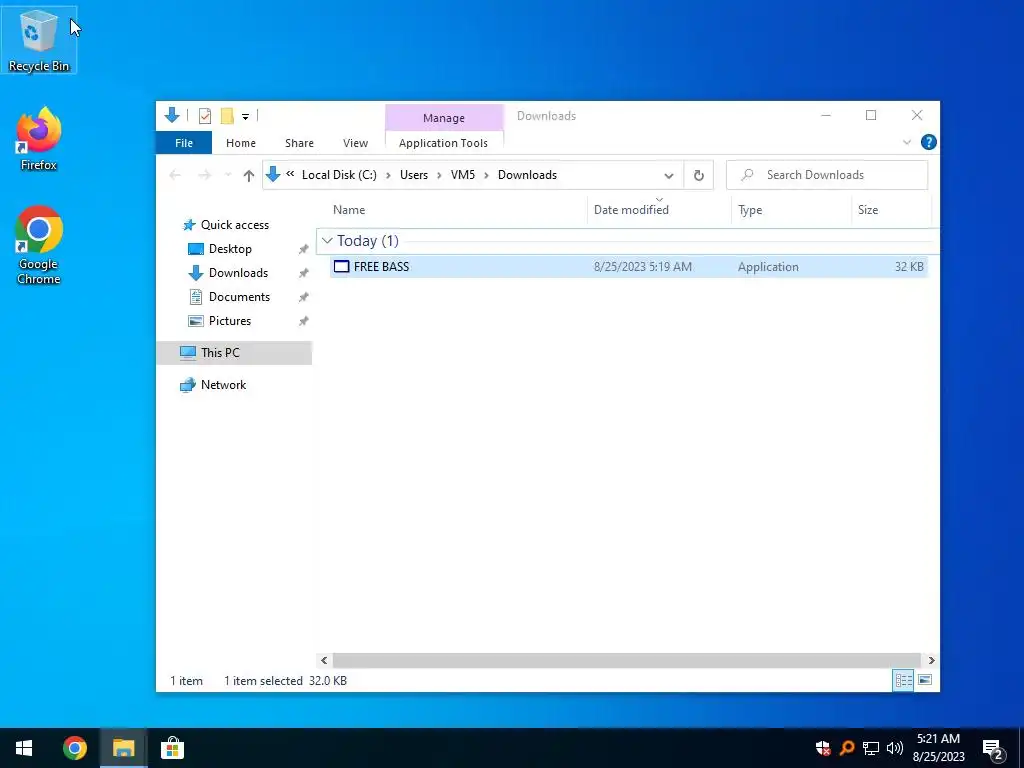
Task: Click File Explorer taskbar icon
Action: (123, 748)
